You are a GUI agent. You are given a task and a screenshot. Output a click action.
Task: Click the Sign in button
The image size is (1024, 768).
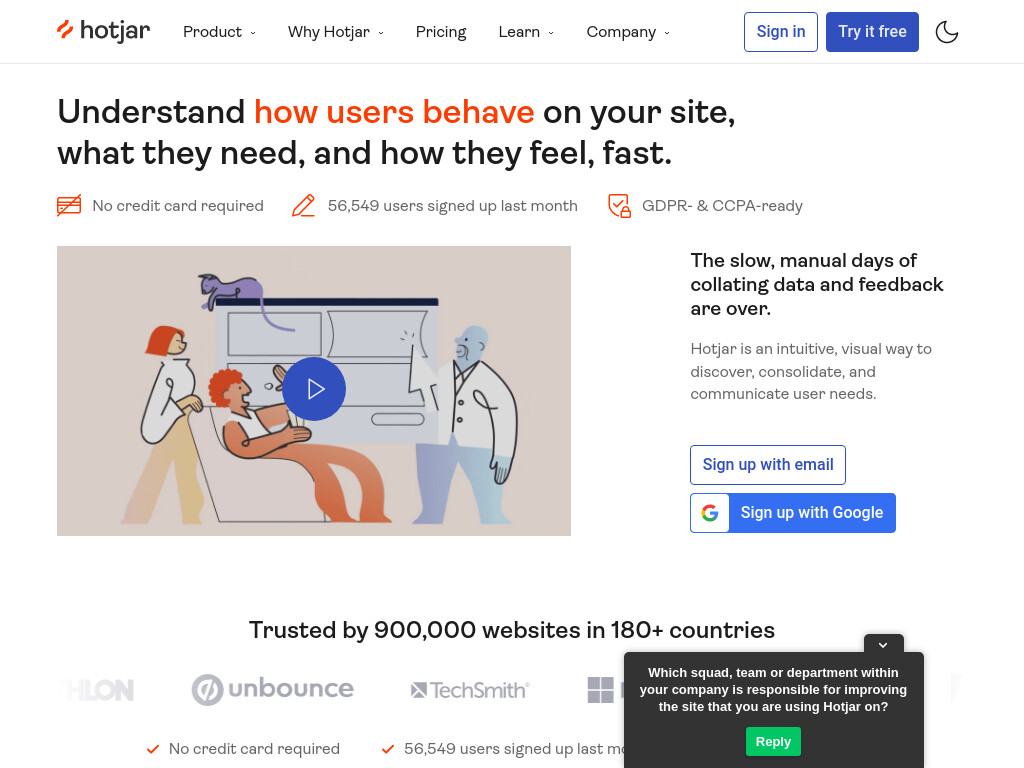tap(780, 32)
